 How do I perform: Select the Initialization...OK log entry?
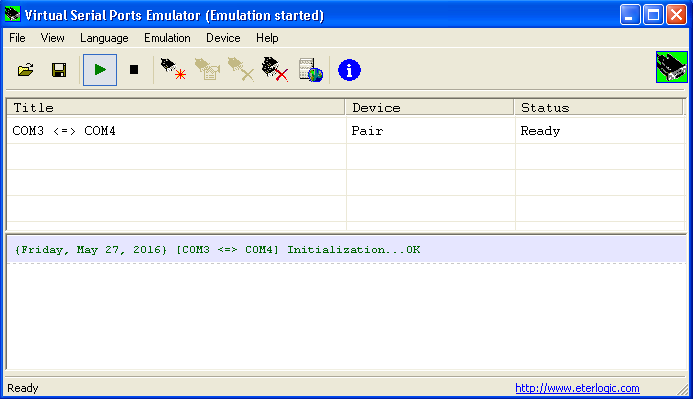point(346,250)
